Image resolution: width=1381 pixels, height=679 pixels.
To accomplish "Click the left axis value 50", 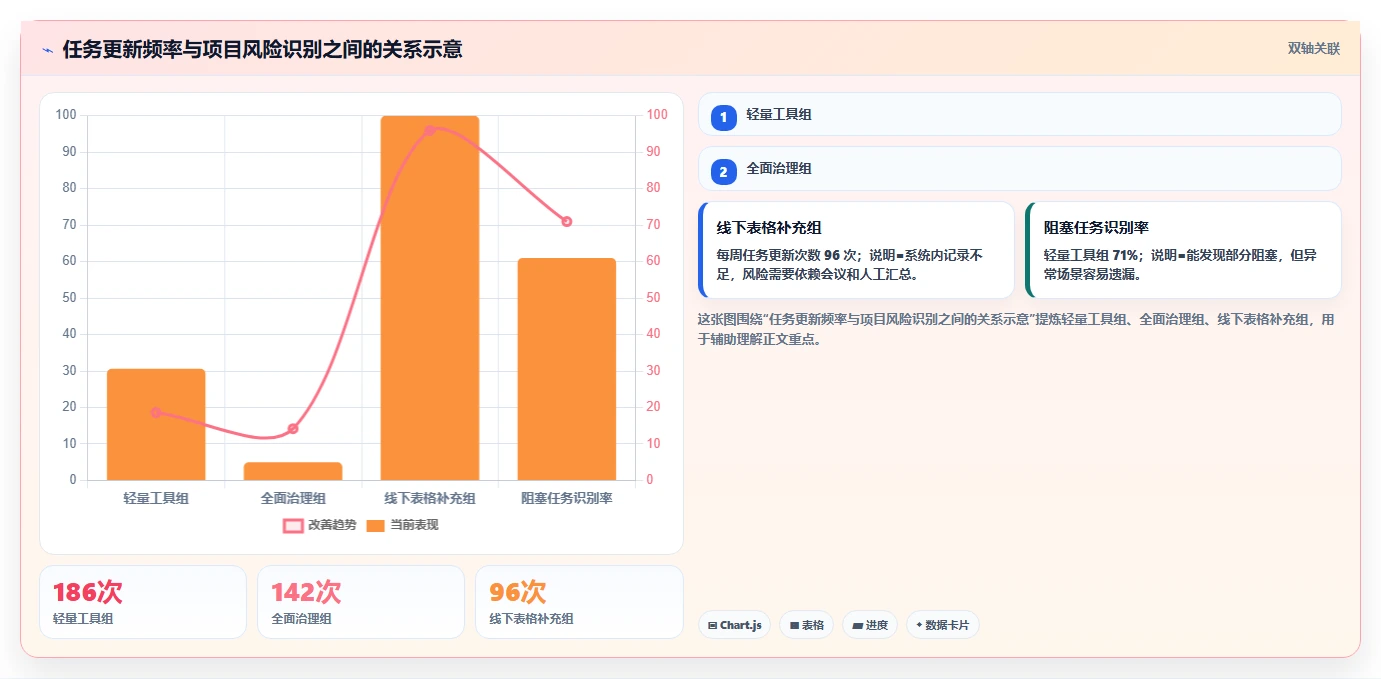I will click(x=70, y=298).
